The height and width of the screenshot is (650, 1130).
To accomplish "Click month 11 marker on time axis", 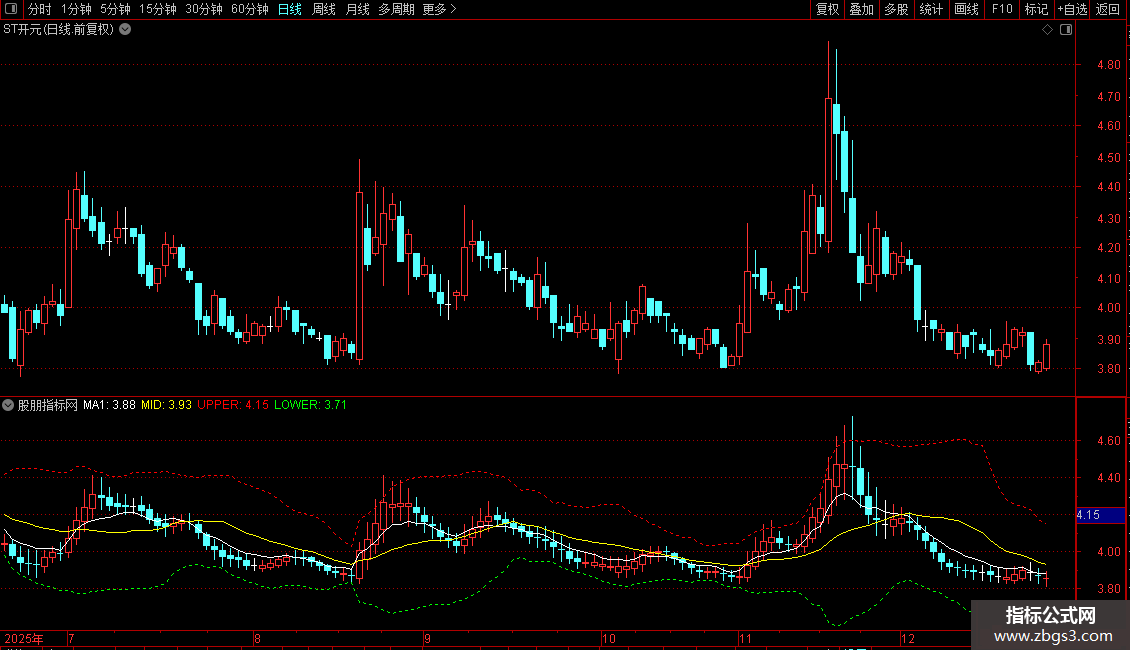I will coord(745,638).
